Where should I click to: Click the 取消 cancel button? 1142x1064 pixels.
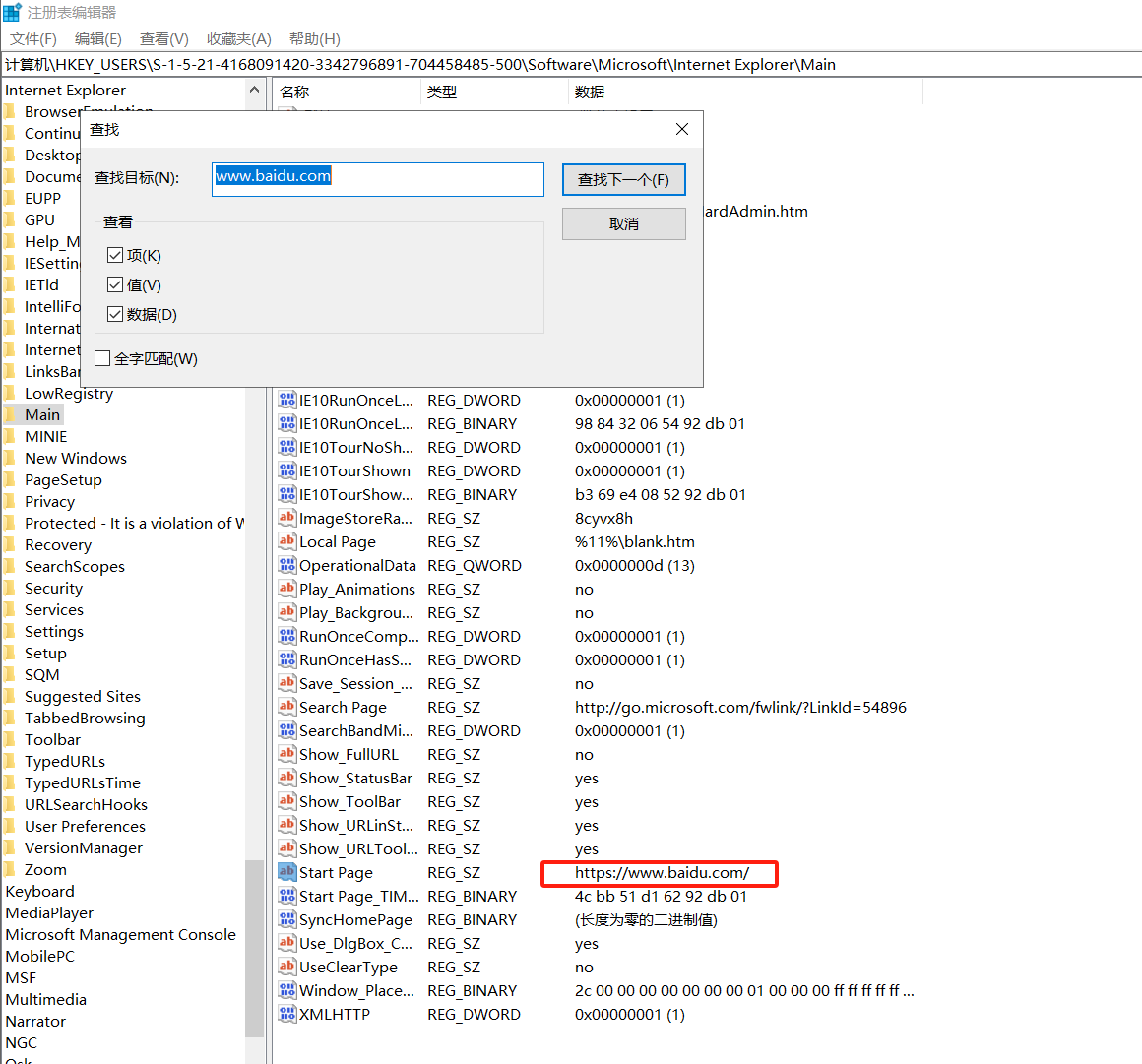[x=623, y=223]
